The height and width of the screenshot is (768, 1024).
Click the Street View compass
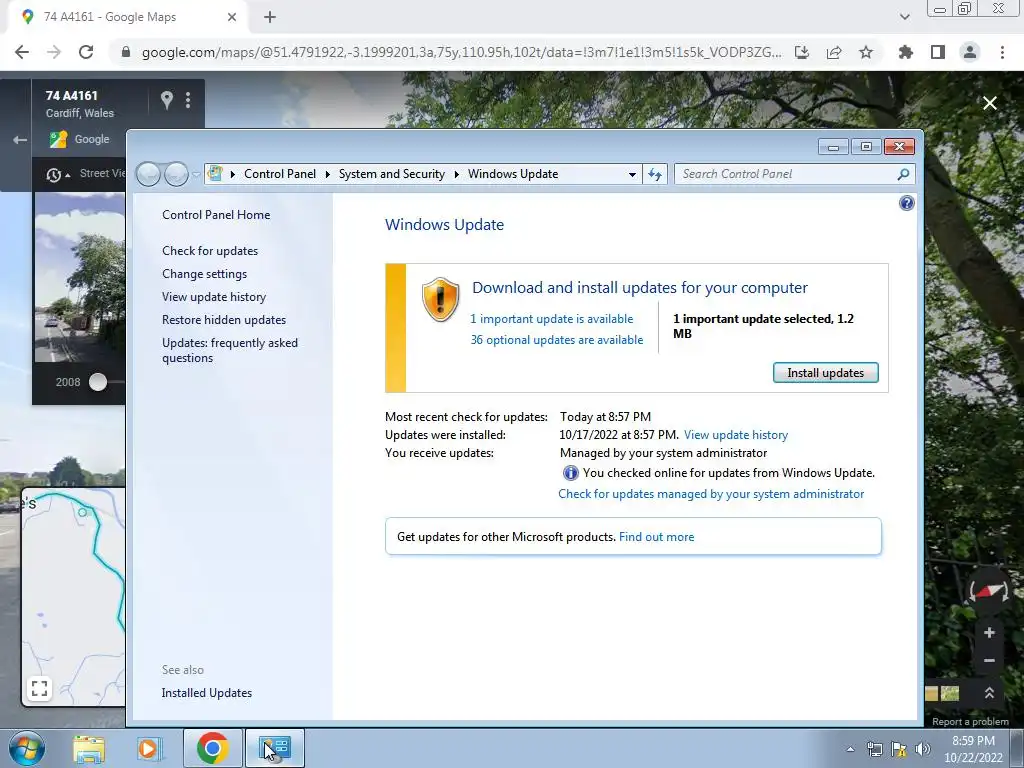coord(989,590)
